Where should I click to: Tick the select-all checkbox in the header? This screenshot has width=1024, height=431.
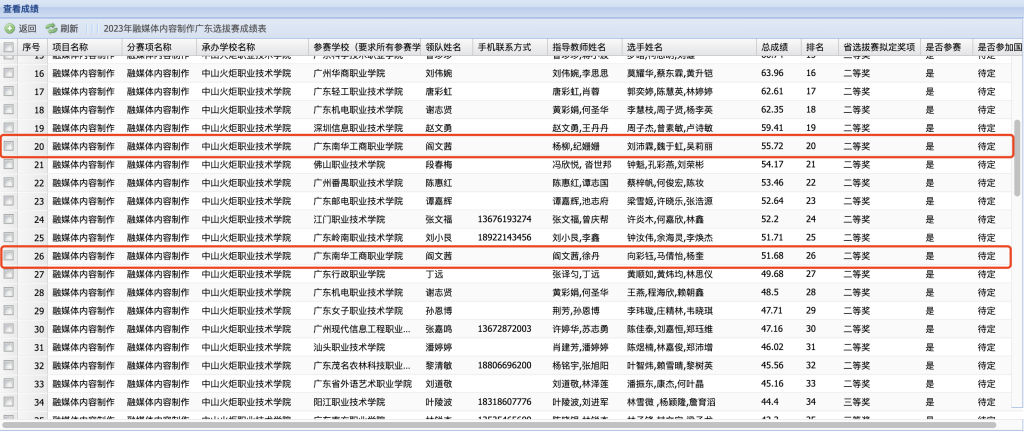pos(9,47)
